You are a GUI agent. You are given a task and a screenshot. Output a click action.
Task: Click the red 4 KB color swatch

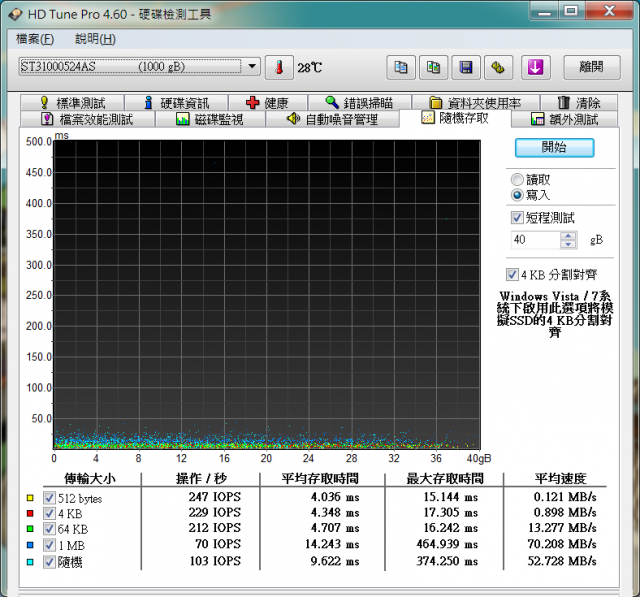pyautogui.click(x=30, y=513)
